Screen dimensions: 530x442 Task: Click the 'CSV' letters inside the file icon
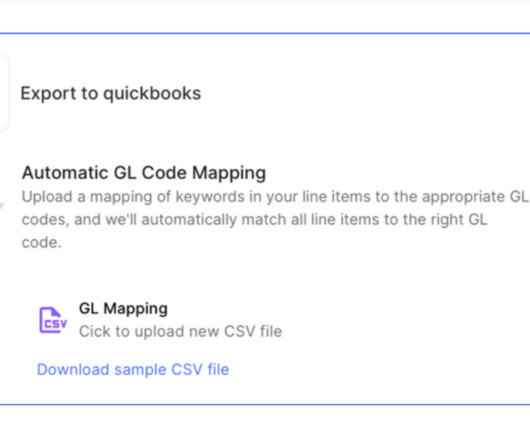click(55, 324)
